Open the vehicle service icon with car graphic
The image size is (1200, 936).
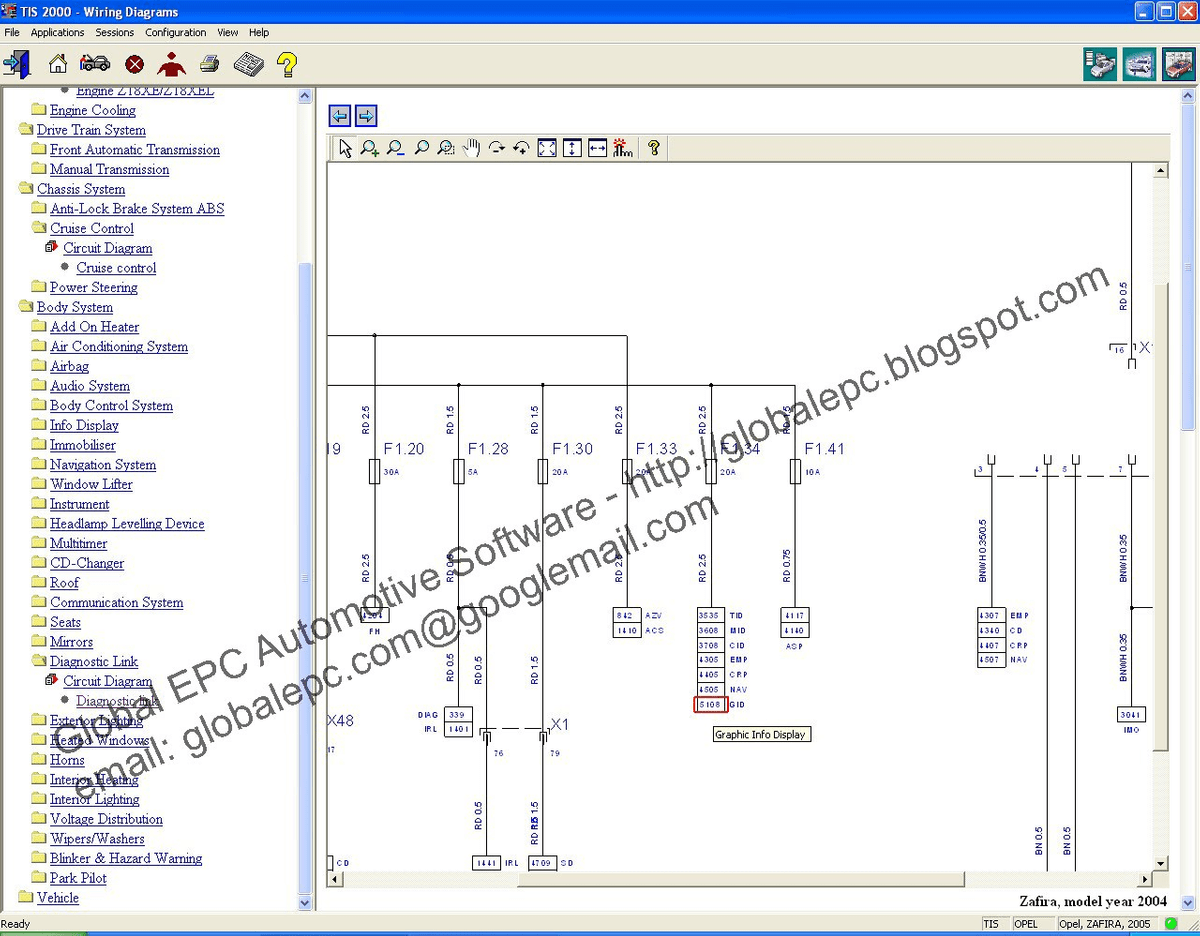point(94,63)
